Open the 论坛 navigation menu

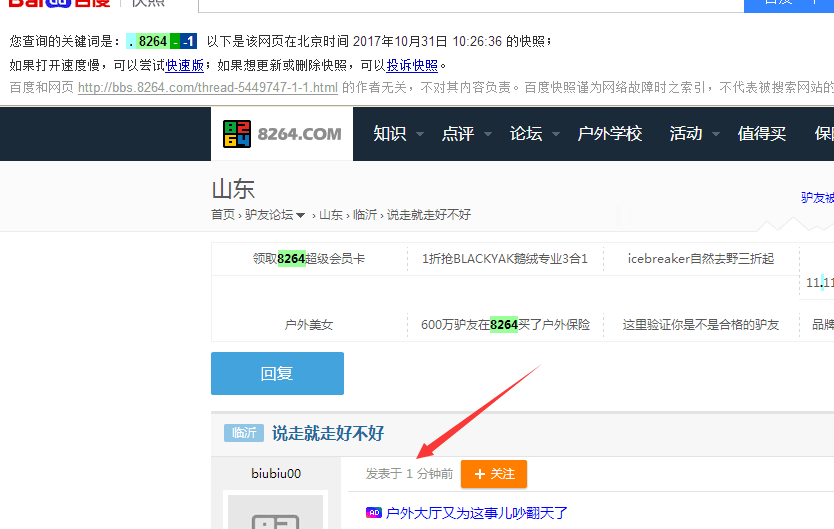526,133
